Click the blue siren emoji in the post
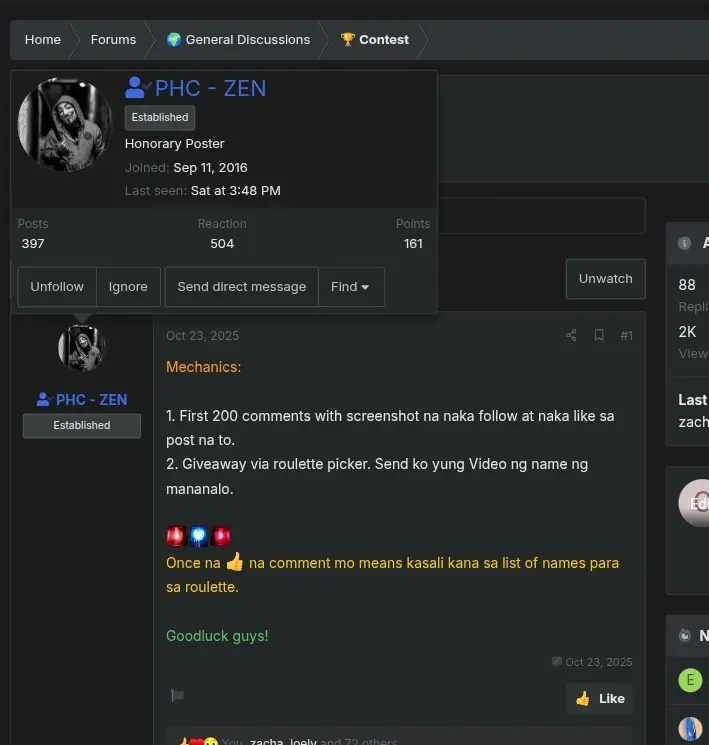Screen dimensions: 709x745 coord(198,536)
